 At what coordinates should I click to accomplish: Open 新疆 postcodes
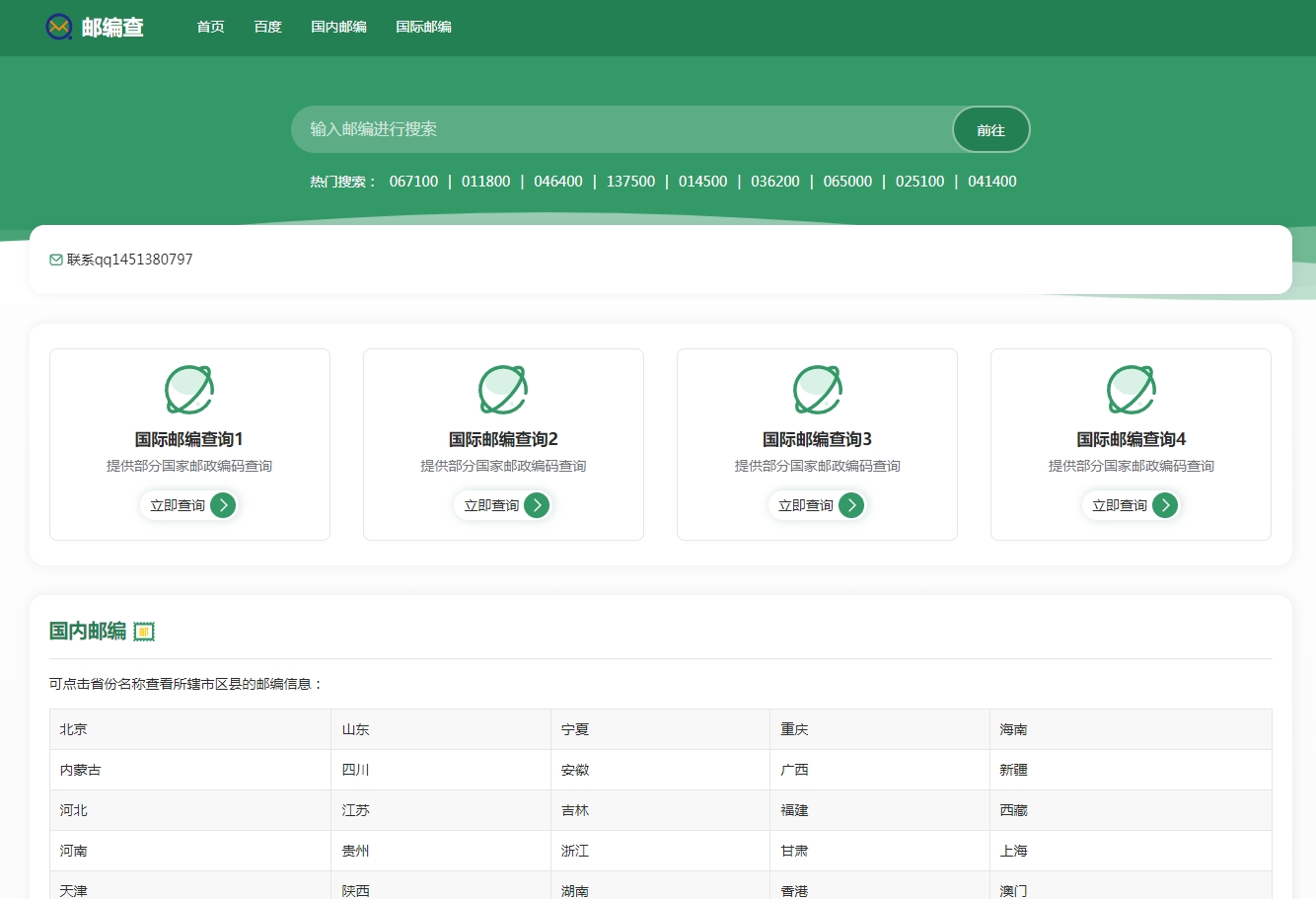(x=1013, y=770)
